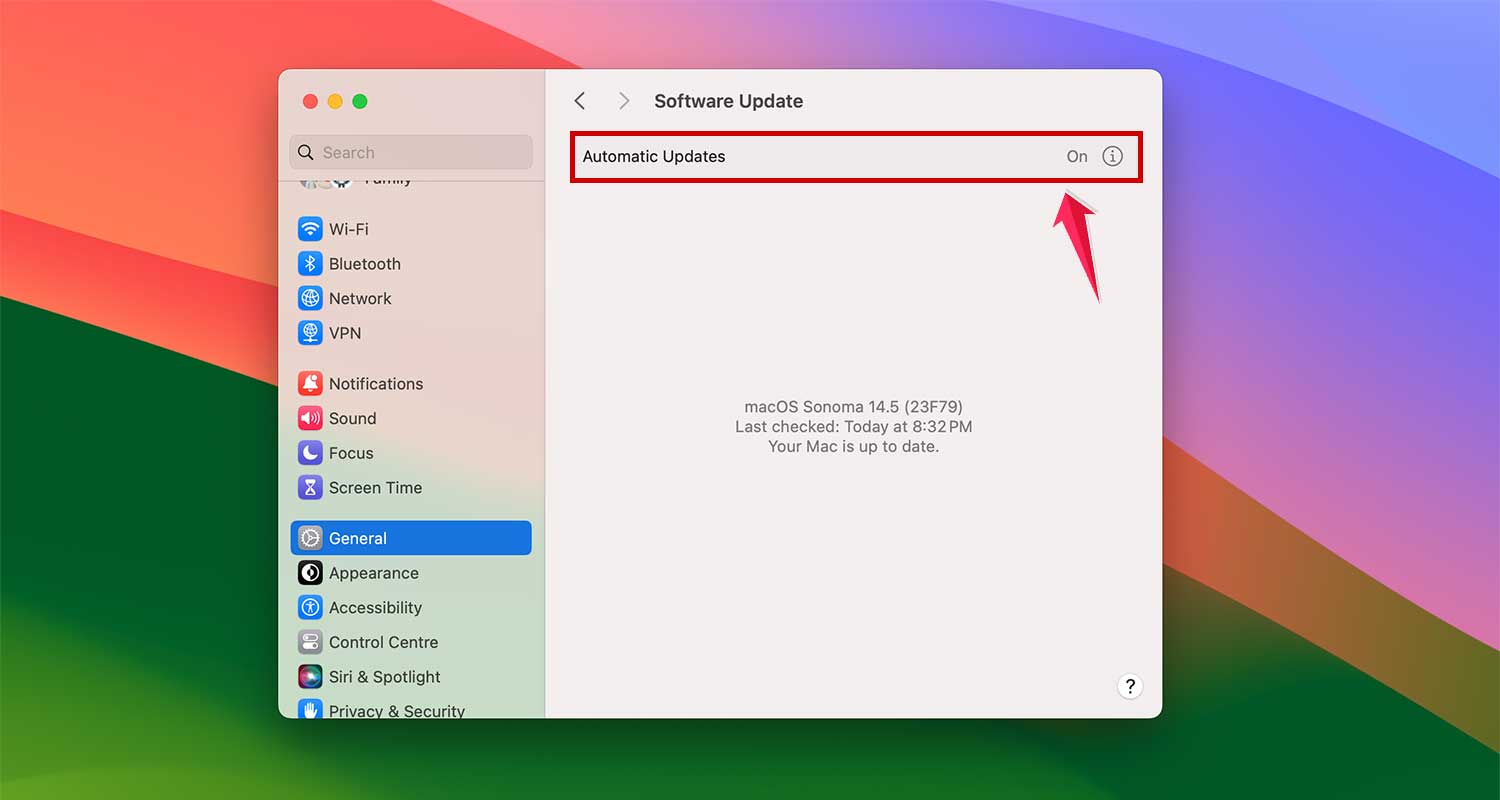
Task: Select the Appearance settings icon
Action: 311,573
